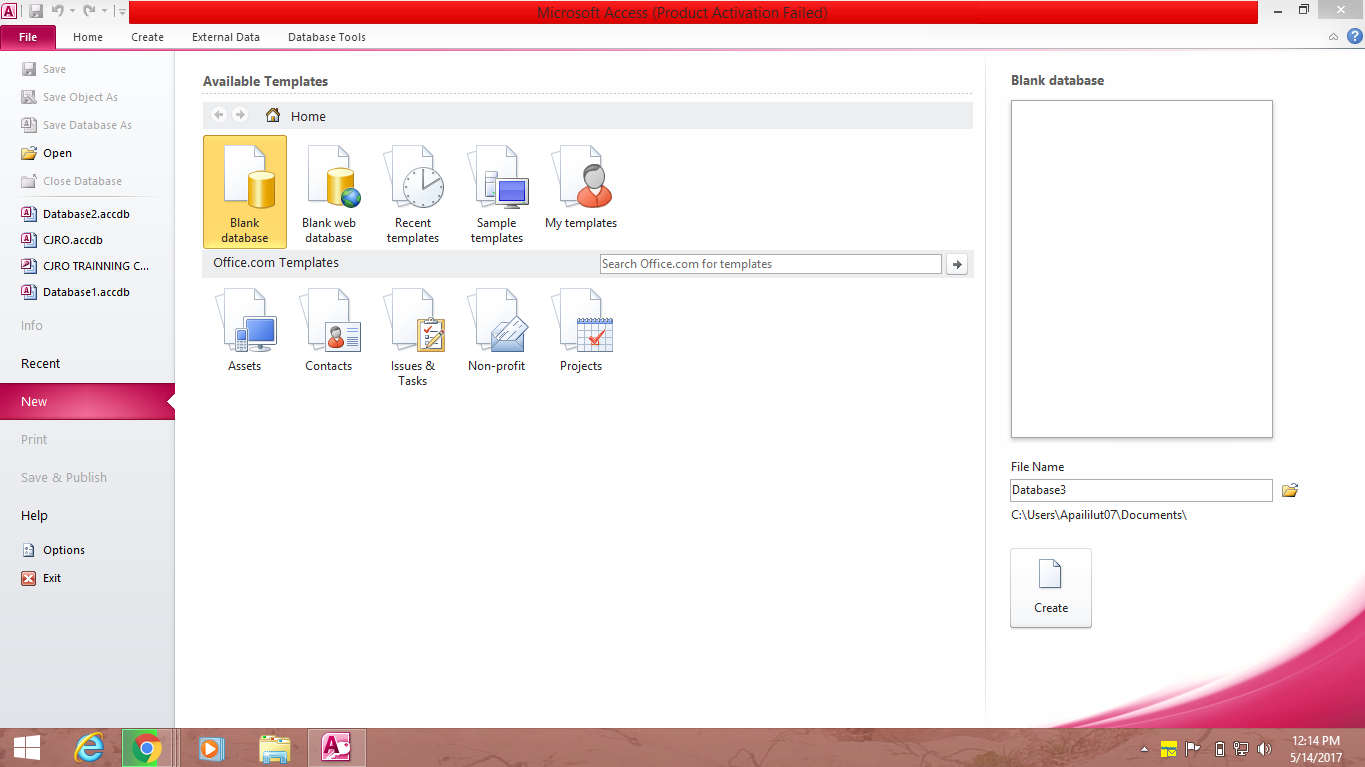The height and width of the screenshot is (767, 1365).
Task: Open recent file CJRO TRAINNING C...
Action: [x=87, y=266]
